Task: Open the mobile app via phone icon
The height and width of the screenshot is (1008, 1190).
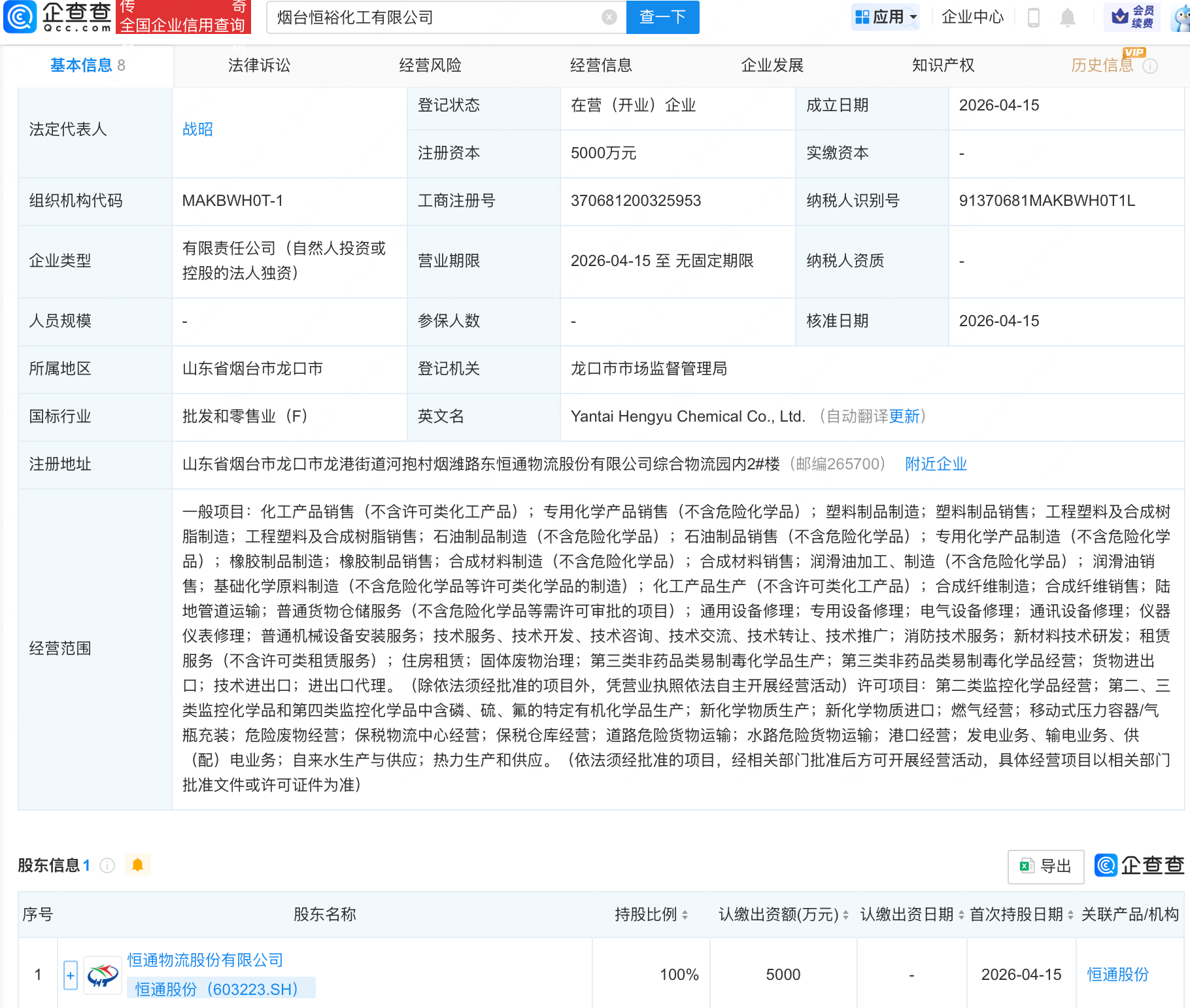Action: [x=1034, y=18]
